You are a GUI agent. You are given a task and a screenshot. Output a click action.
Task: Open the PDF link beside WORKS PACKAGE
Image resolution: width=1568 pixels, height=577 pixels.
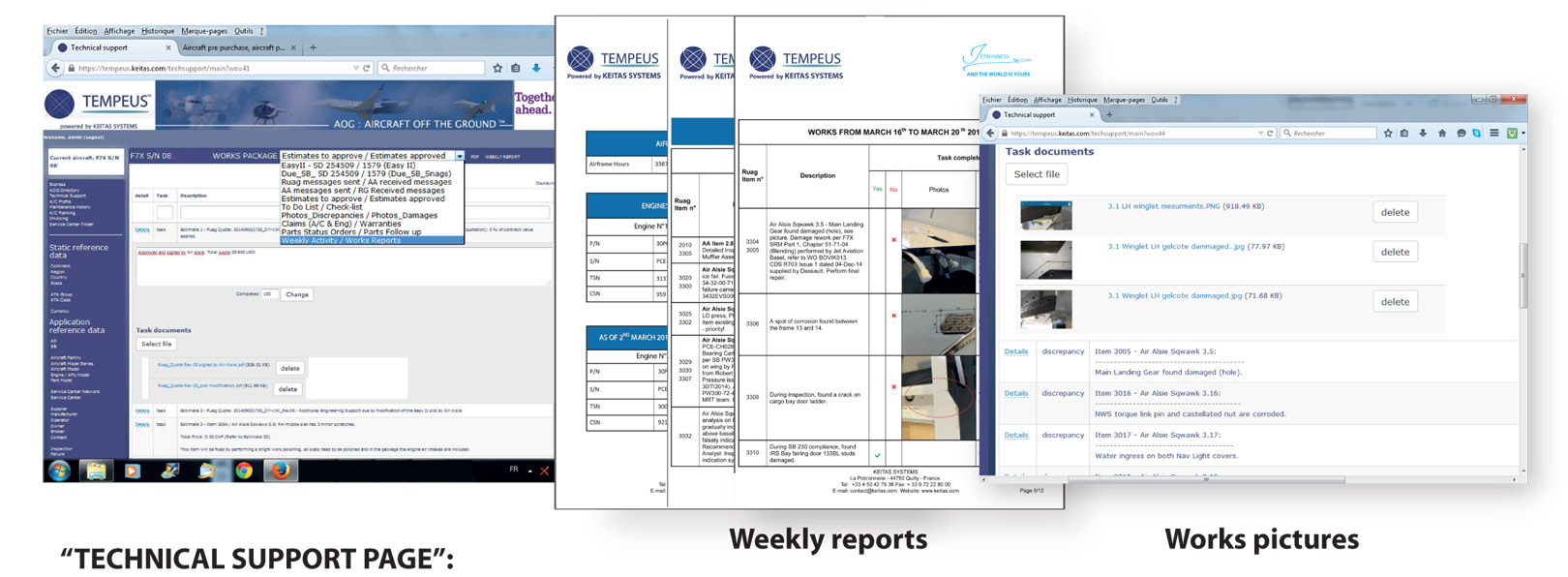tap(474, 157)
